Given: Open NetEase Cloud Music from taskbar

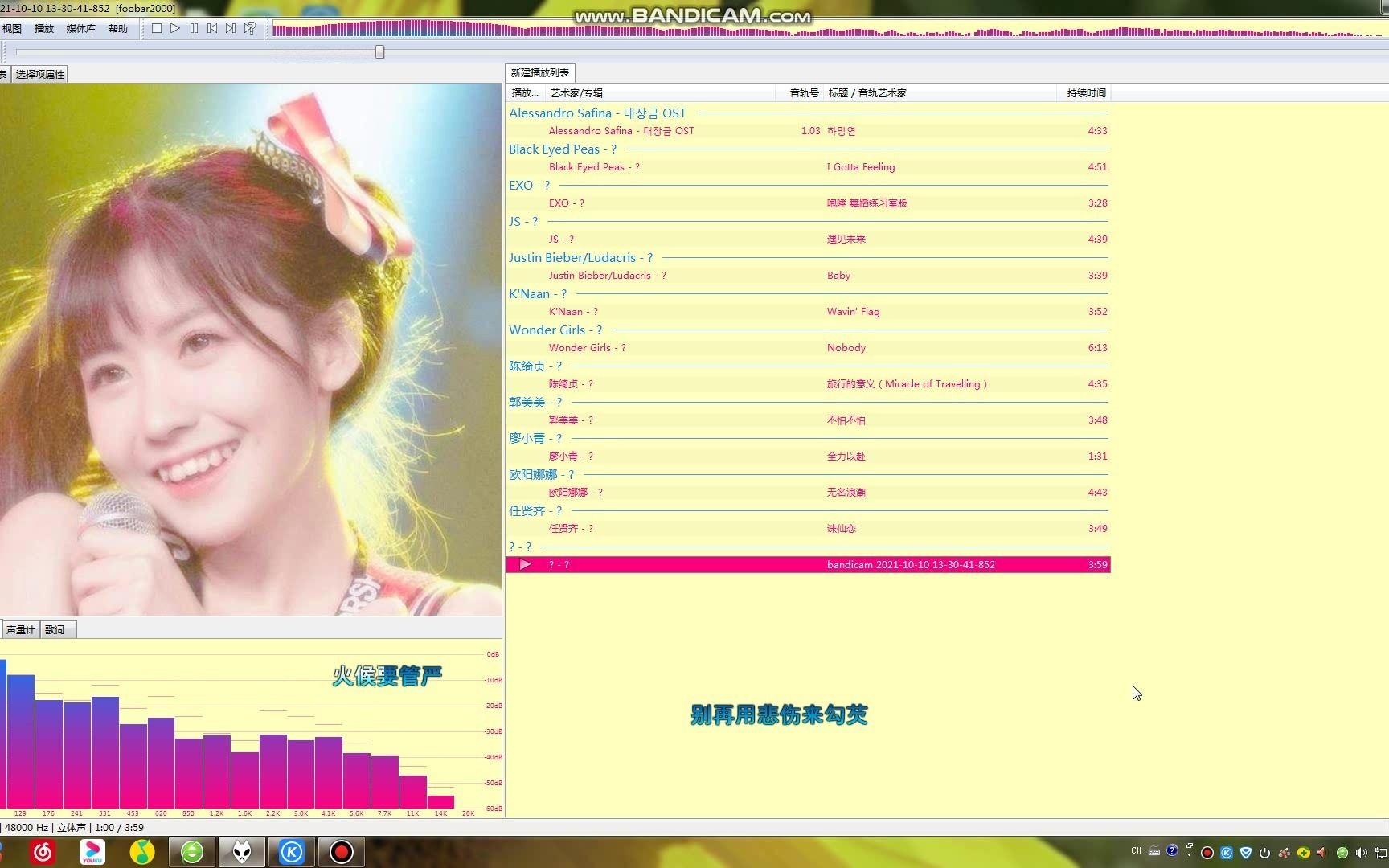Looking at the screenshot, I should coord(43,852).
